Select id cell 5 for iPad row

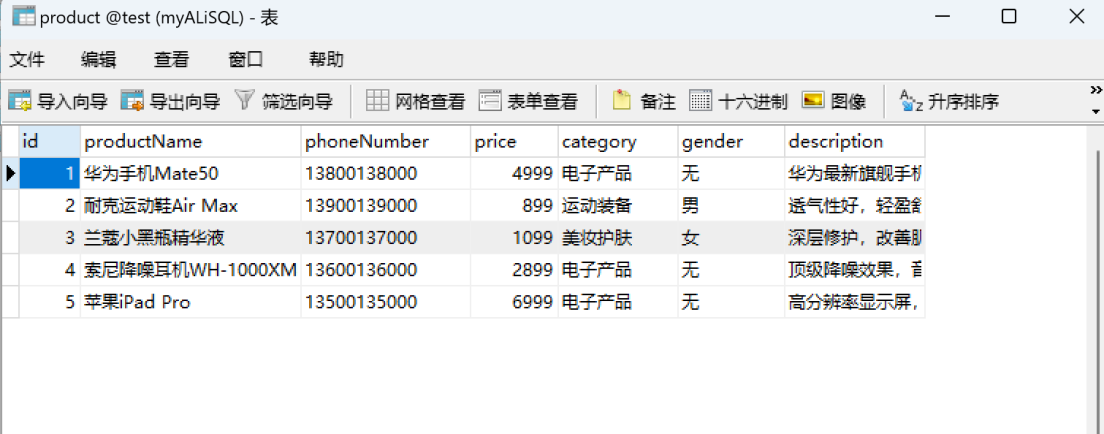click(x=50, y=302)
